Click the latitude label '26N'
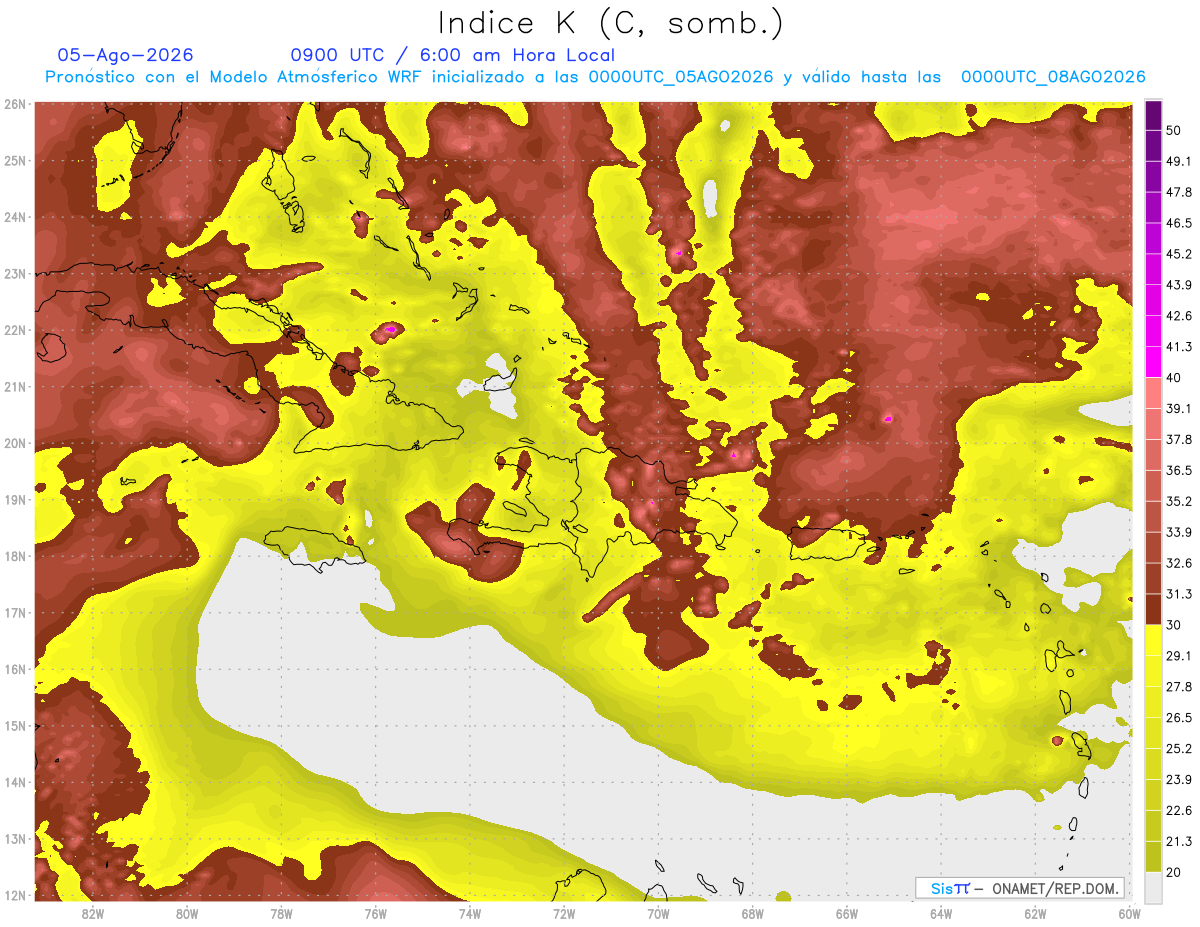Image resolution: width=1200 pixels, height=927 pixels. (x=15, y=104)
